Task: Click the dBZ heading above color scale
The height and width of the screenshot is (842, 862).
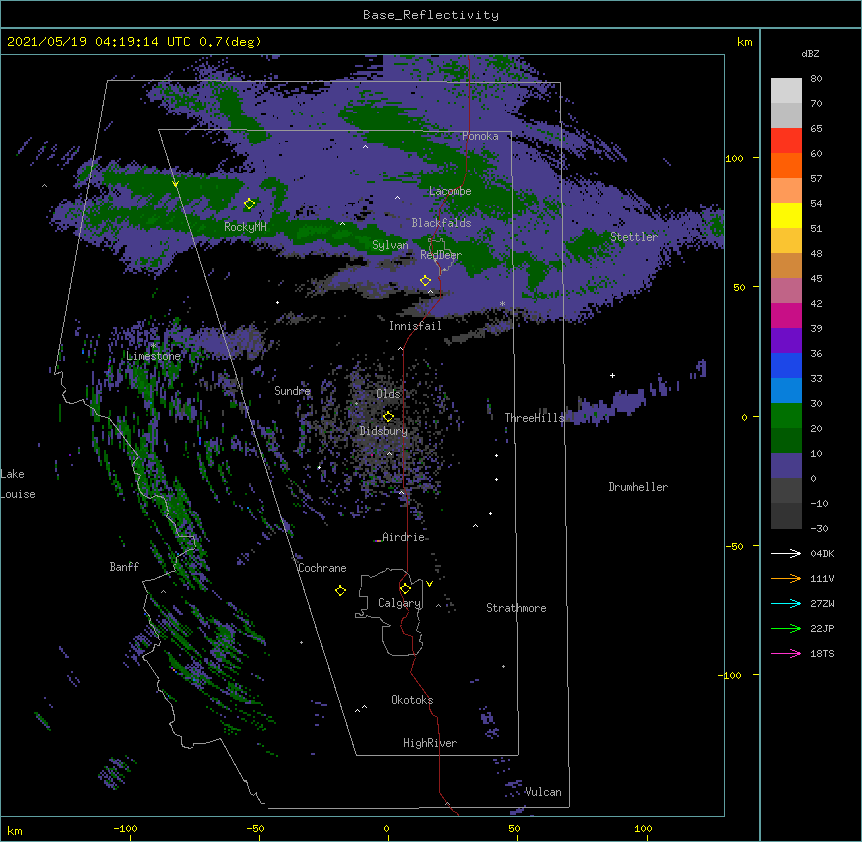Action: click(x=810, y=54)
